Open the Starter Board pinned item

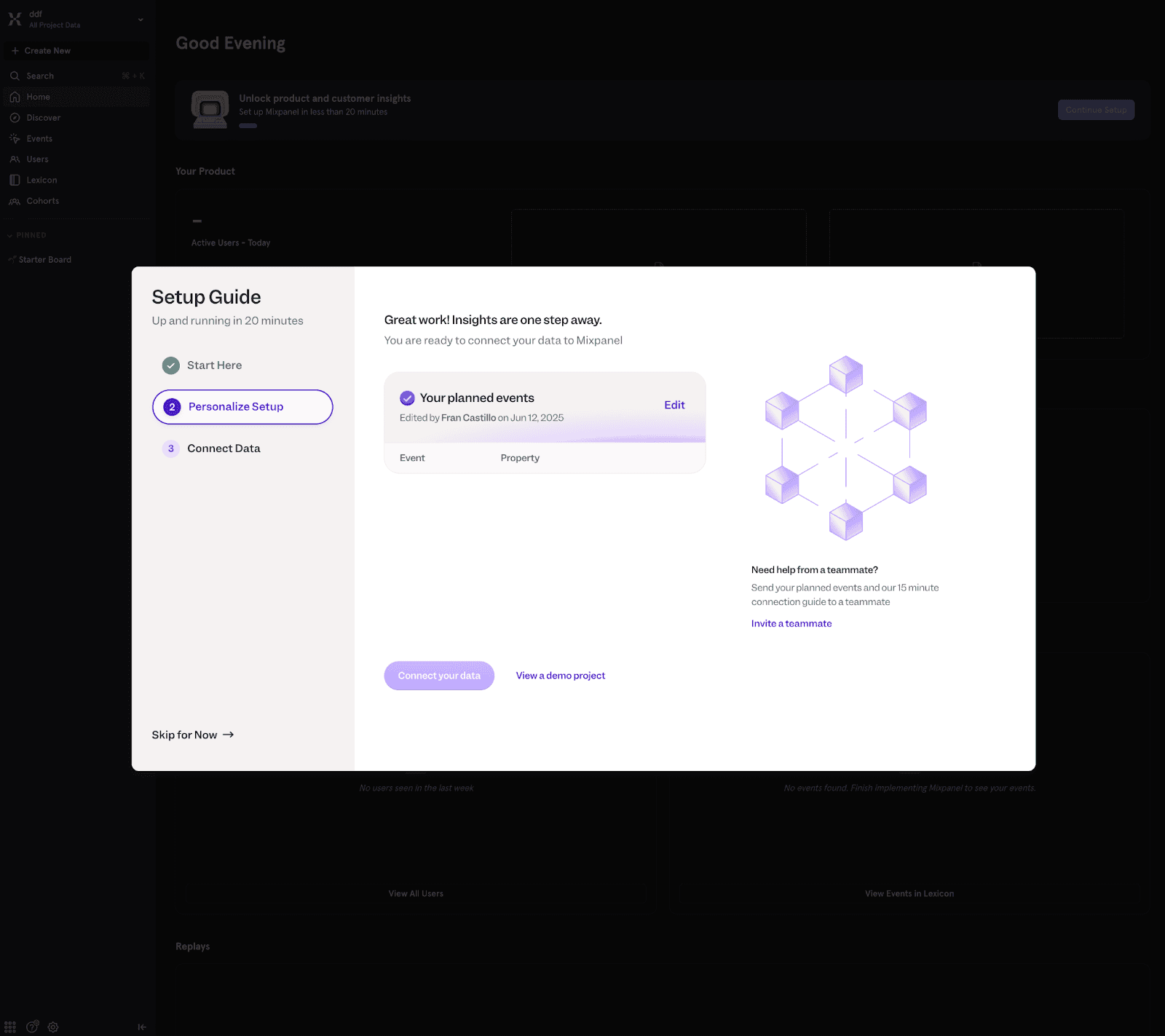[x=45, y=260]
